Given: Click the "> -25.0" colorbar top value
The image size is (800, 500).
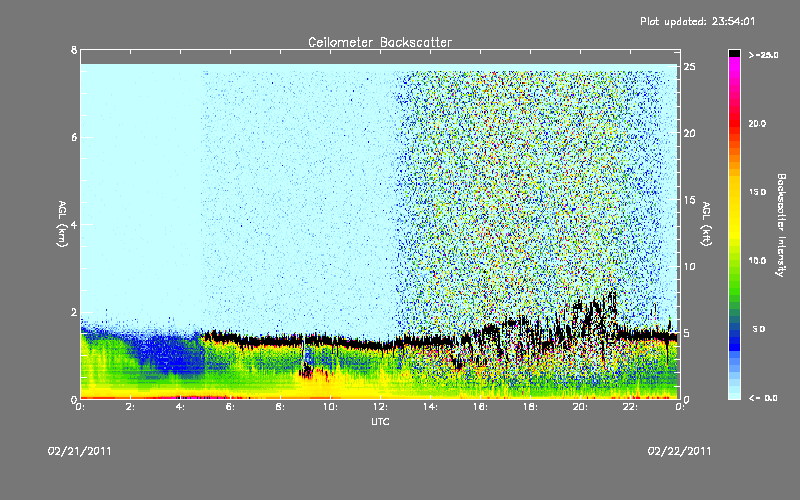Looking at the screenshot, I should (763, 55).
